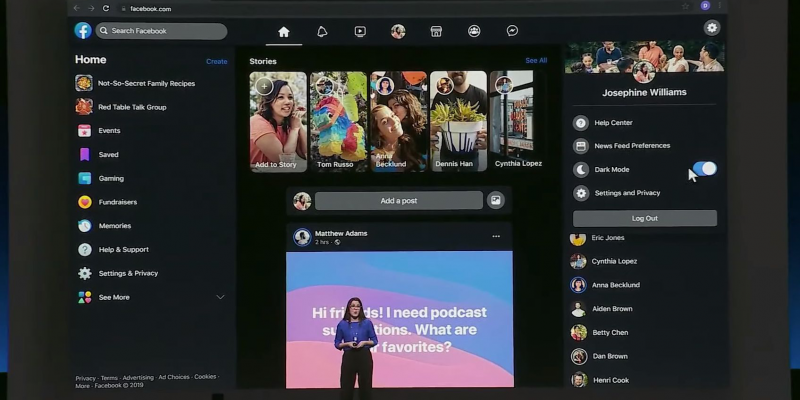Open News Feed Preferences menu item

(632, 146)
